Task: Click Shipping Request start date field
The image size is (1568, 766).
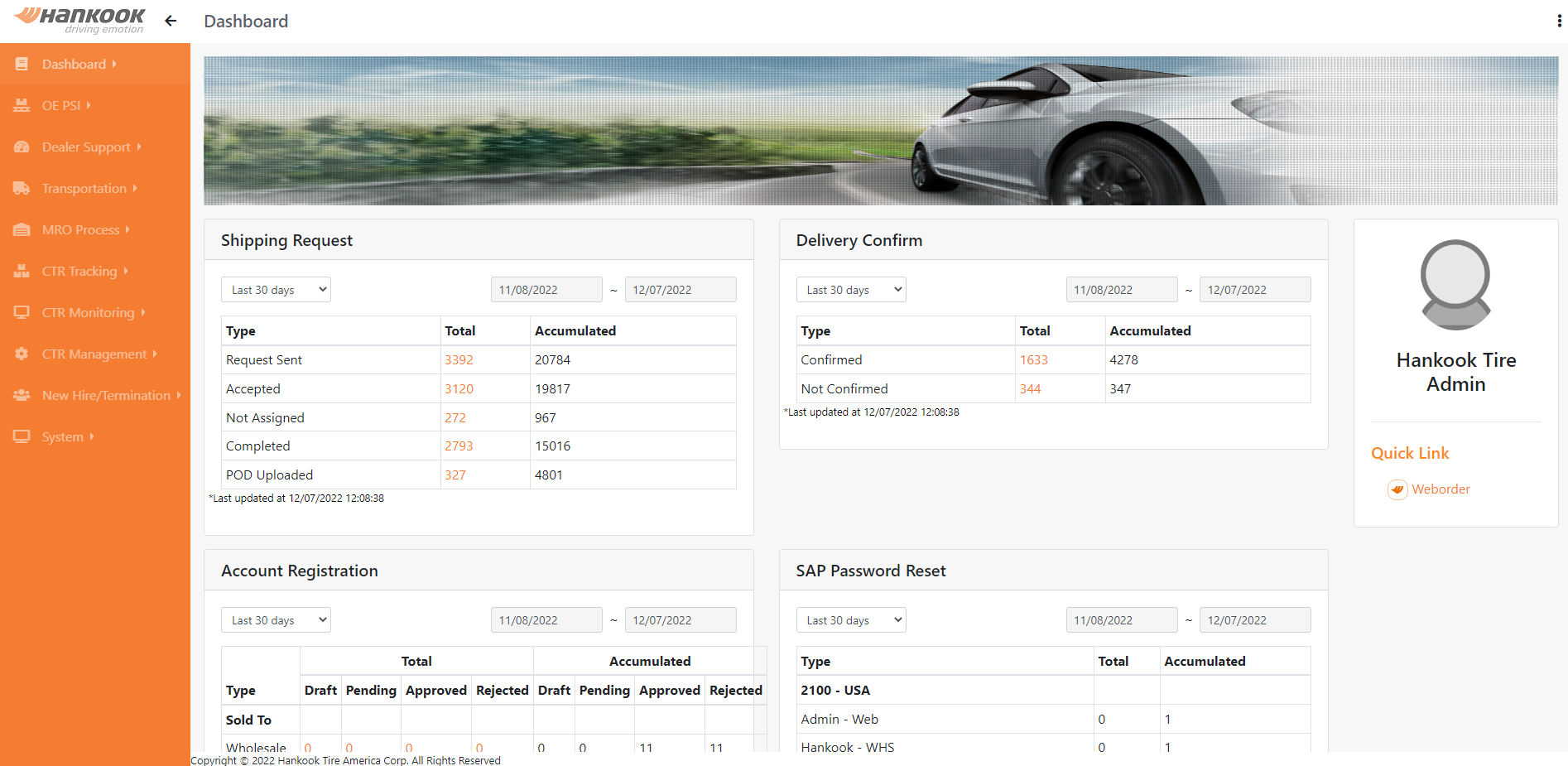Action: point(546,290)
